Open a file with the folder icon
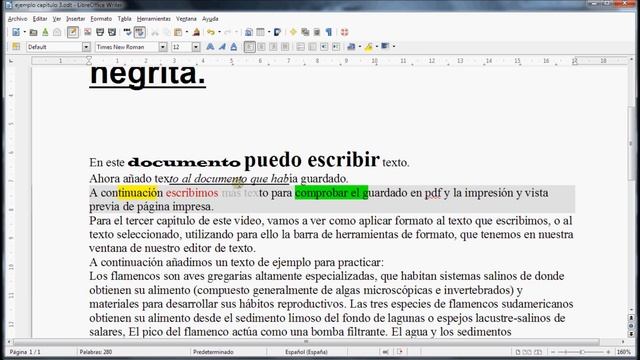 [x=33, y=32]
